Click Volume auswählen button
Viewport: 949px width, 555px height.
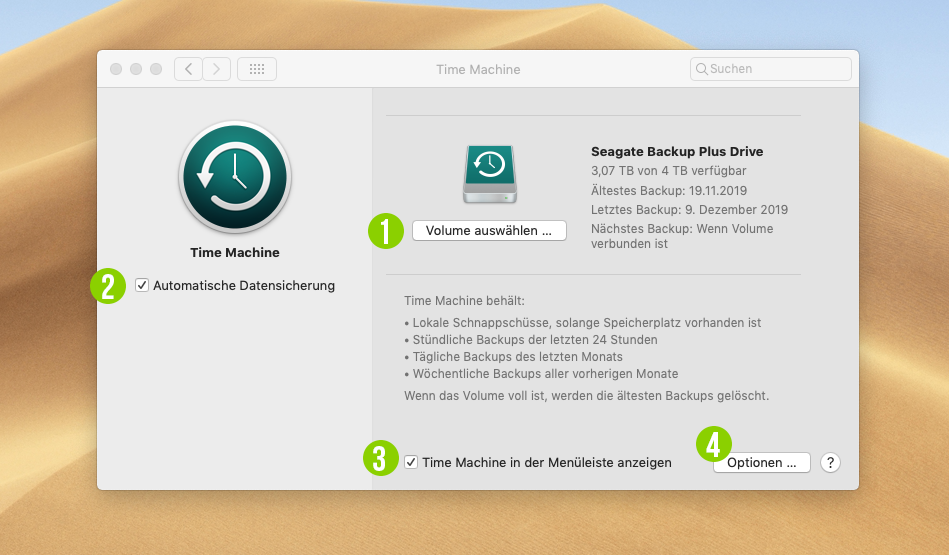[489, 231]
